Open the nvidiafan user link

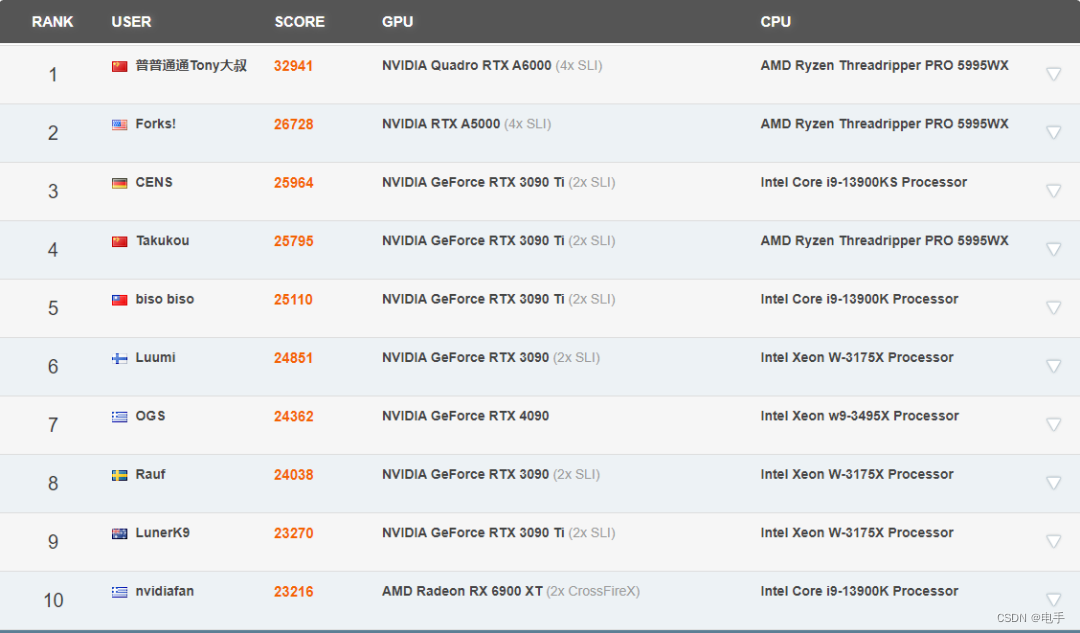click(165, 592)
